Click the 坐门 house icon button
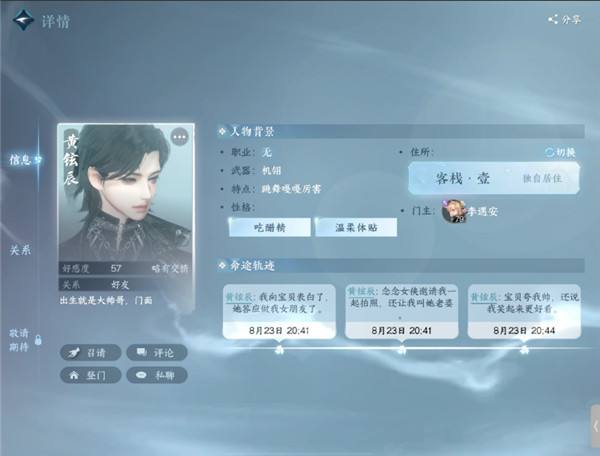 click(91, 375)
